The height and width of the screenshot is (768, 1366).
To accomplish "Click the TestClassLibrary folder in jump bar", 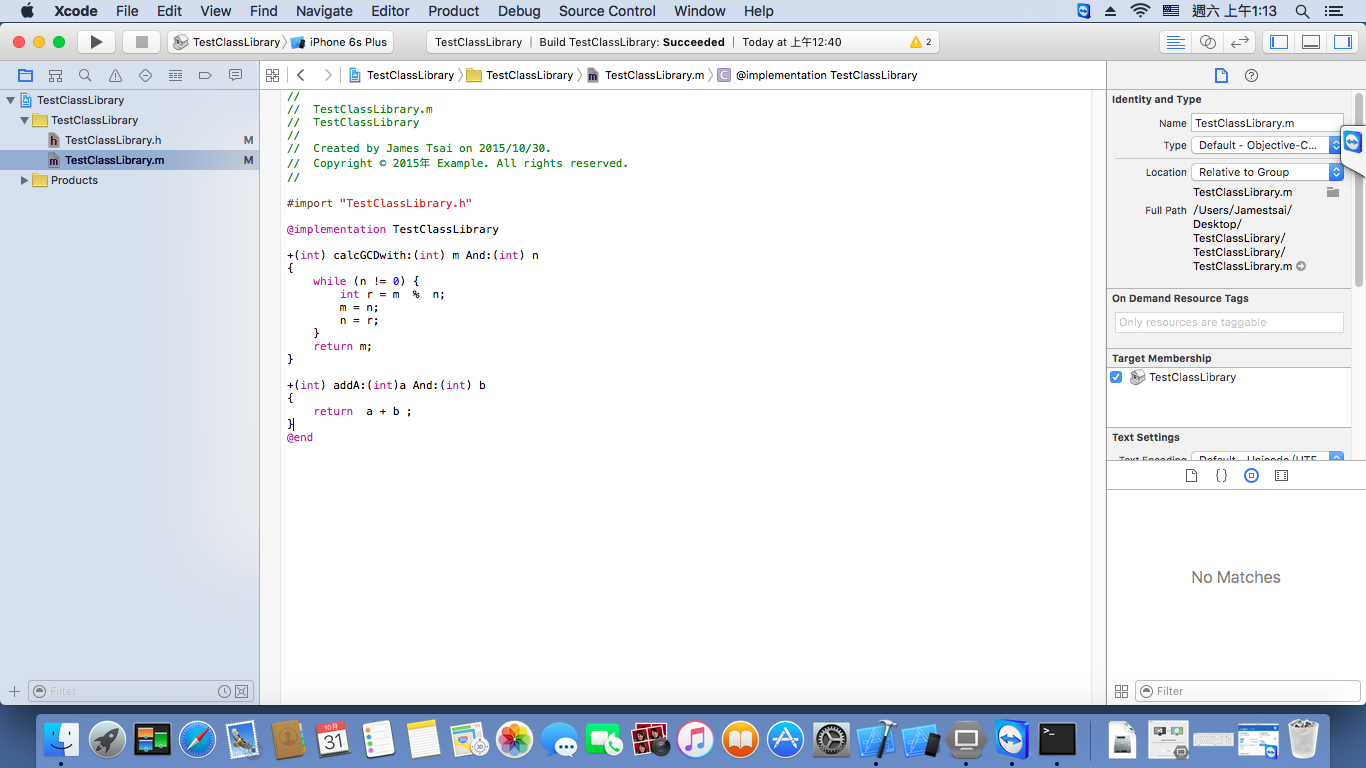I will [x=520, y=75].
